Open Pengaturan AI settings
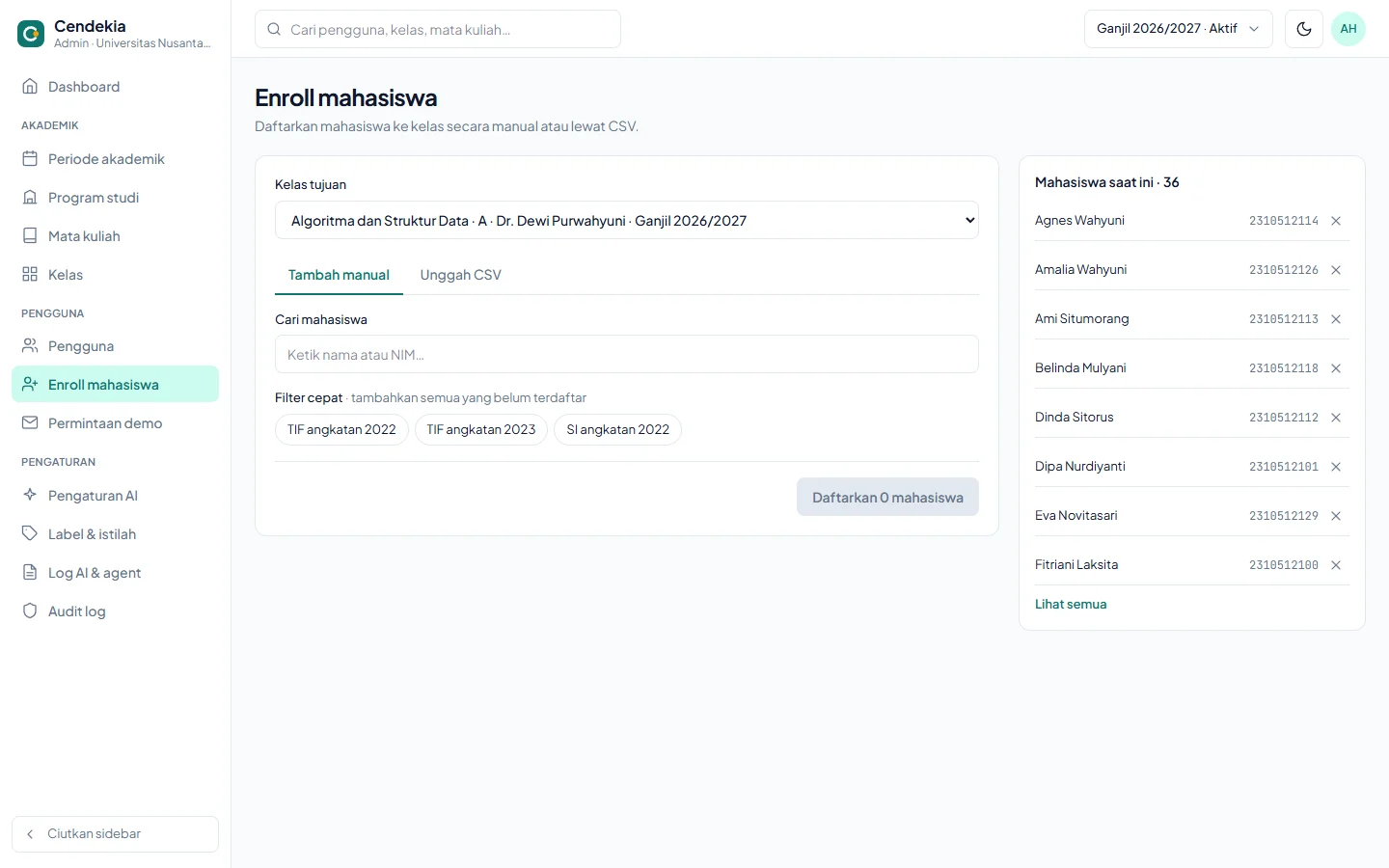The height and width of the screenshot is (868, 1389). pos(115,496)
